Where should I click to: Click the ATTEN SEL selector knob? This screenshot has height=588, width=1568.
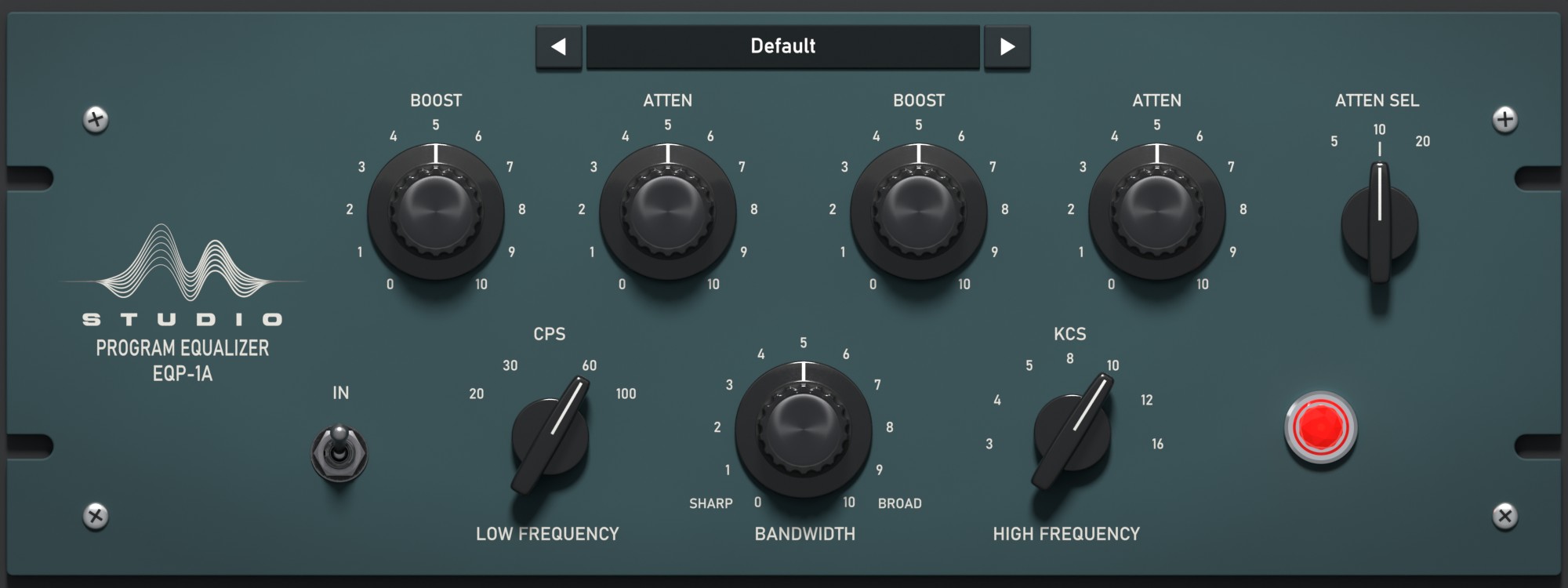[1380, 223]
